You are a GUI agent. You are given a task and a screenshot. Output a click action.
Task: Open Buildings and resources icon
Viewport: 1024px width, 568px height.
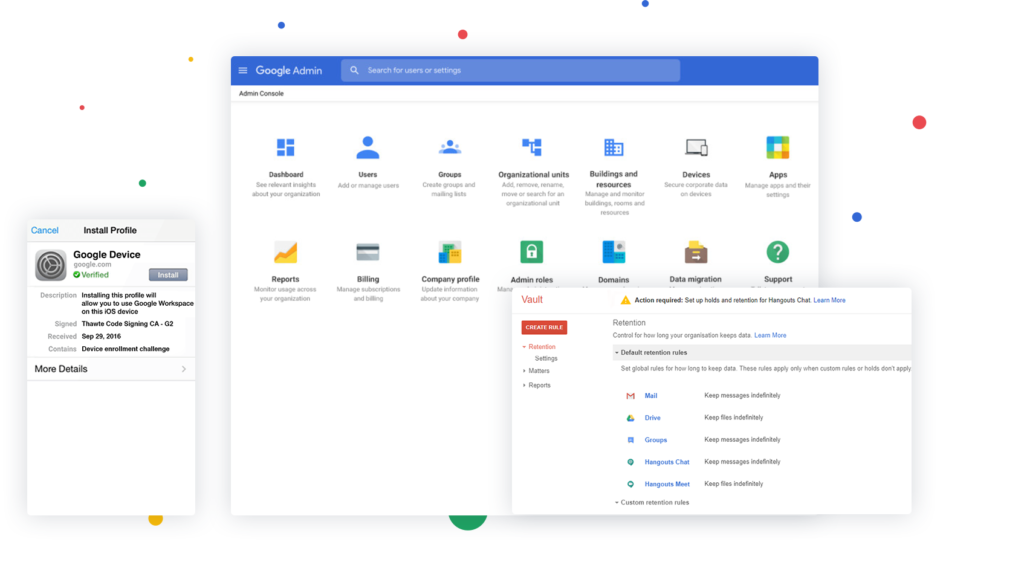click(x=613, y=148)
